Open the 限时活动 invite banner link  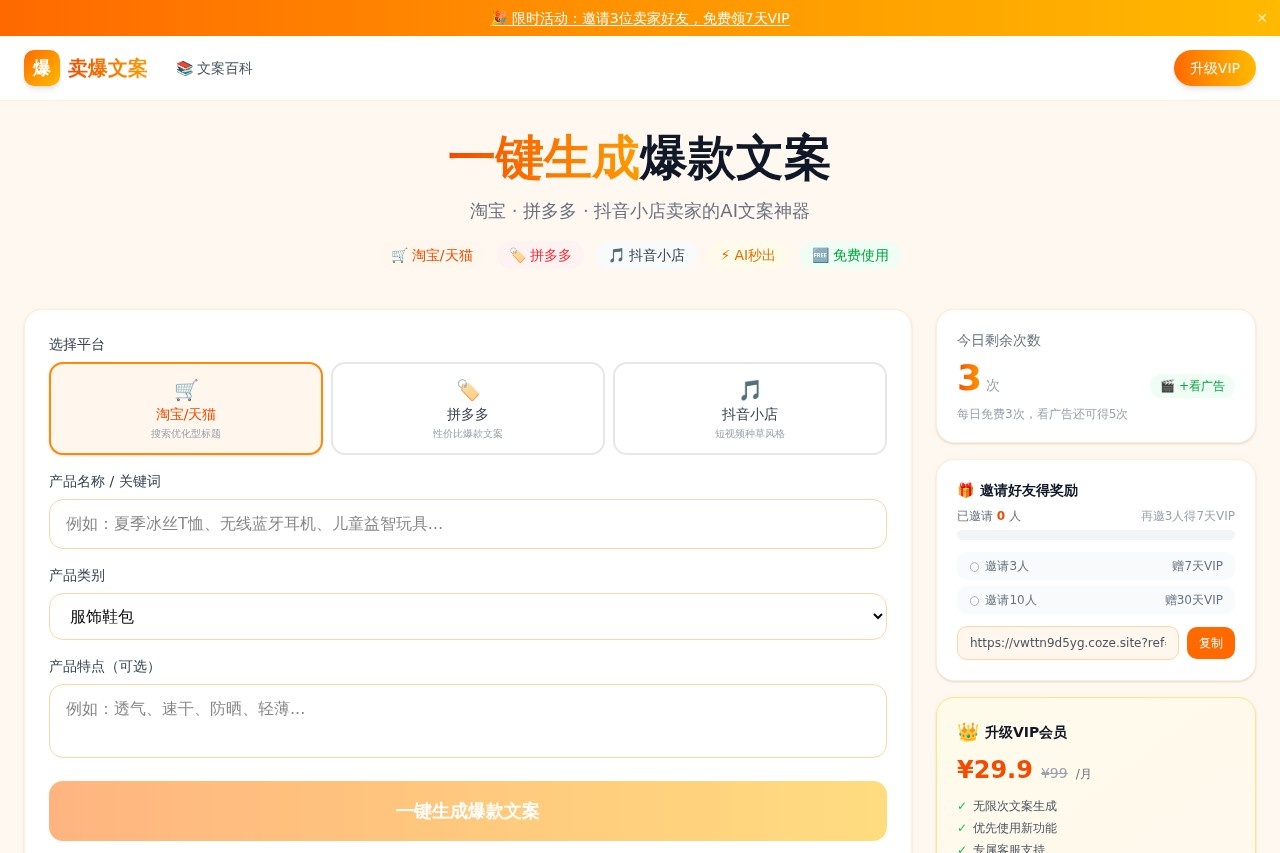tap(640, 18)
